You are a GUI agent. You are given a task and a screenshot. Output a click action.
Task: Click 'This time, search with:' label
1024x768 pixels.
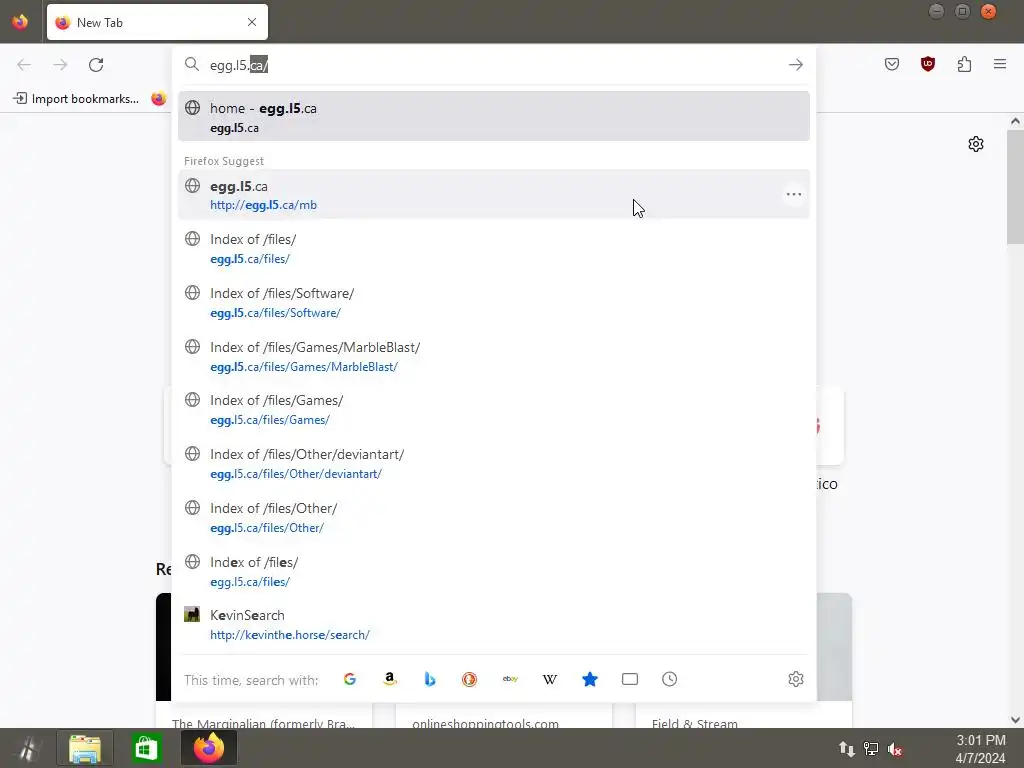point(251,680)
